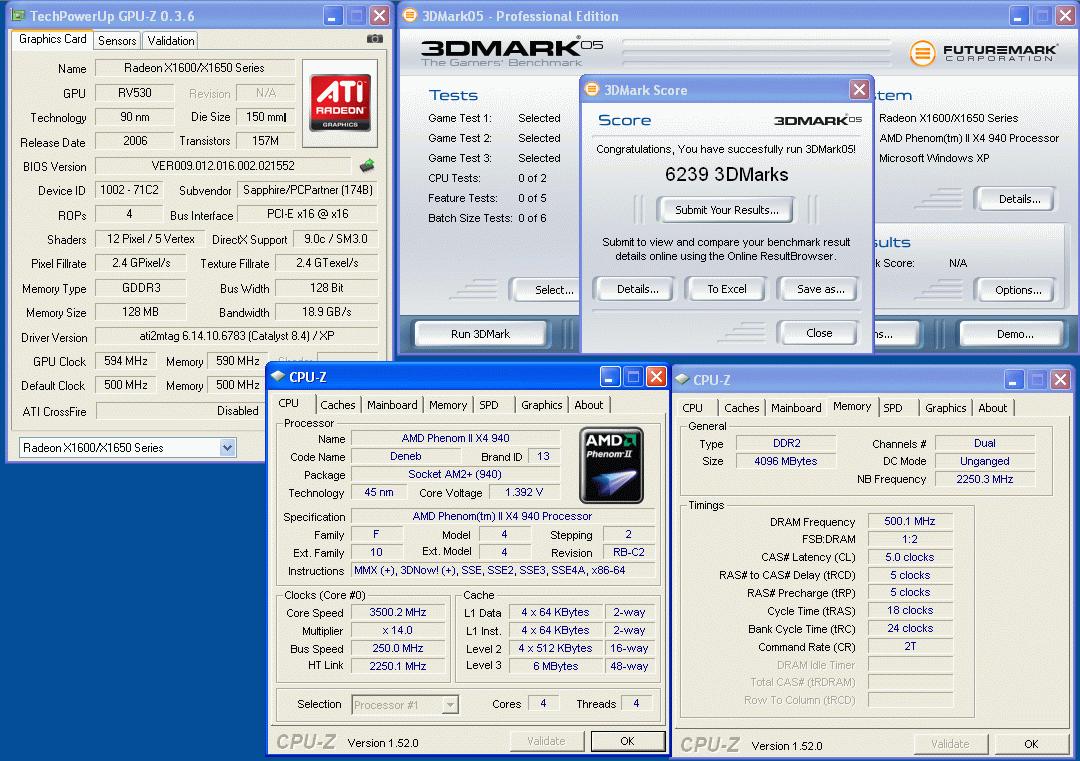Click the BIOS Version field in GPU-Z
1080x761 pixels.
tap(223, 166)
